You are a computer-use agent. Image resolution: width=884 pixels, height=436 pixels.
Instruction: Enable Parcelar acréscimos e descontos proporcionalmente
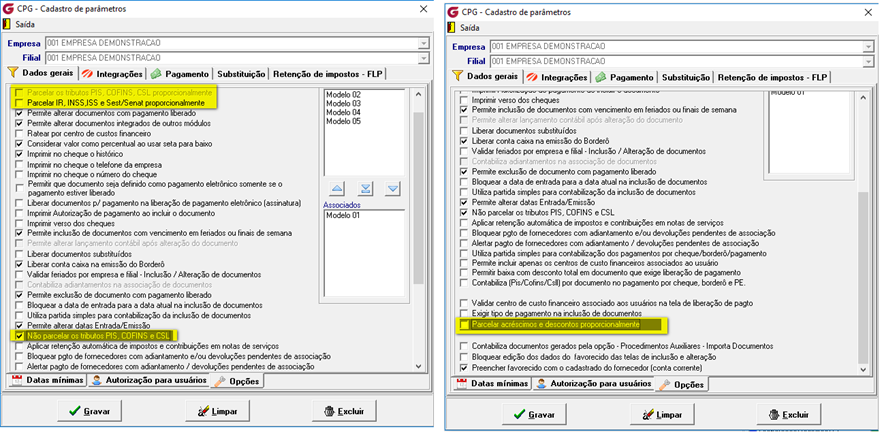pos(464,325)
